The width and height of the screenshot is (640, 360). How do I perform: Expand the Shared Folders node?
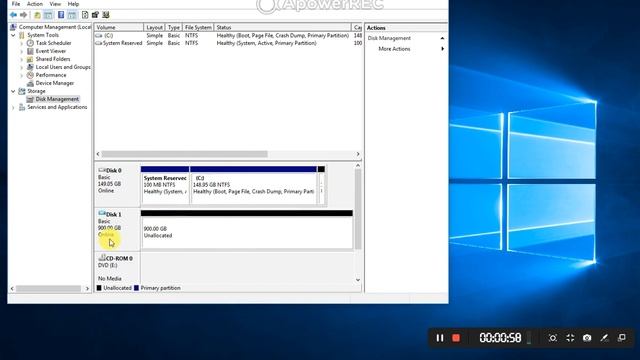pyautogui.click(x=22, y=59)
